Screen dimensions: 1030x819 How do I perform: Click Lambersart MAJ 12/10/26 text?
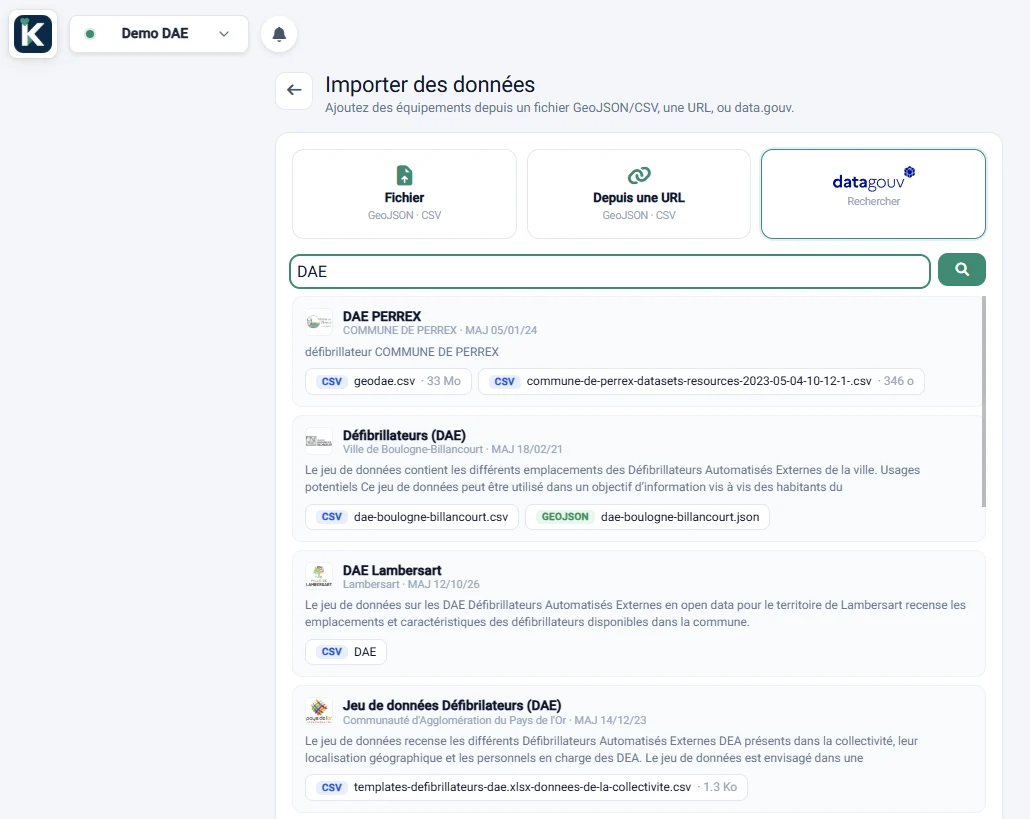point(411,585)
